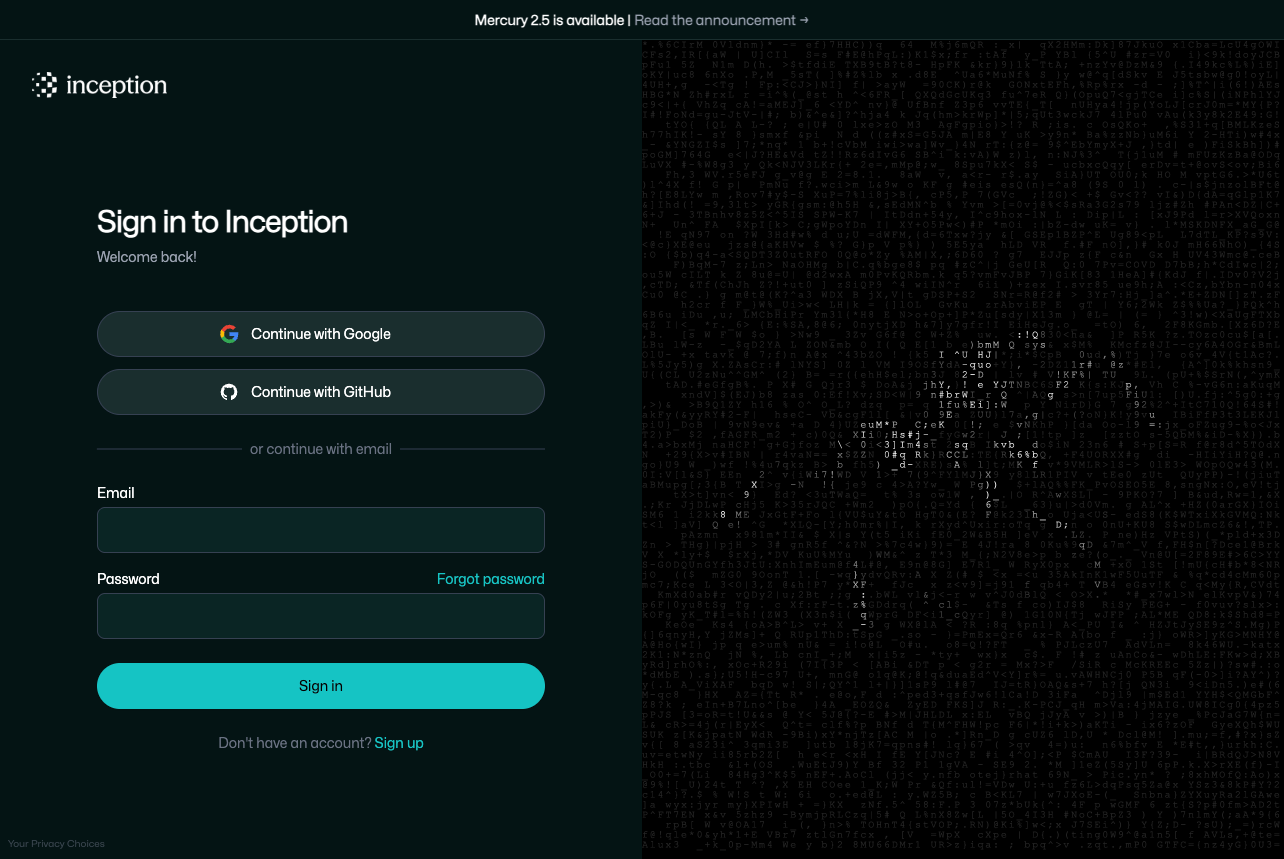Click the "Welcome back!" text
Screen dimensions: 1284x859
(147, 257)
